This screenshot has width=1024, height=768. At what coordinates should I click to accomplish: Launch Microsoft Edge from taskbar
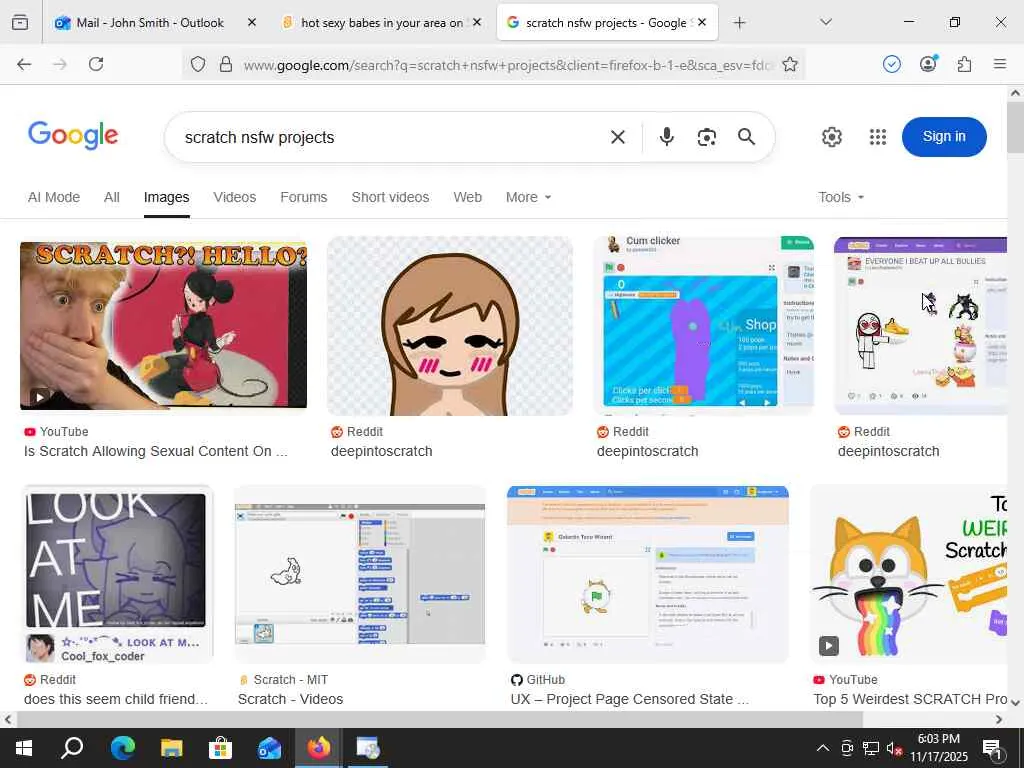pyautogui.click(x=122, y=748)
